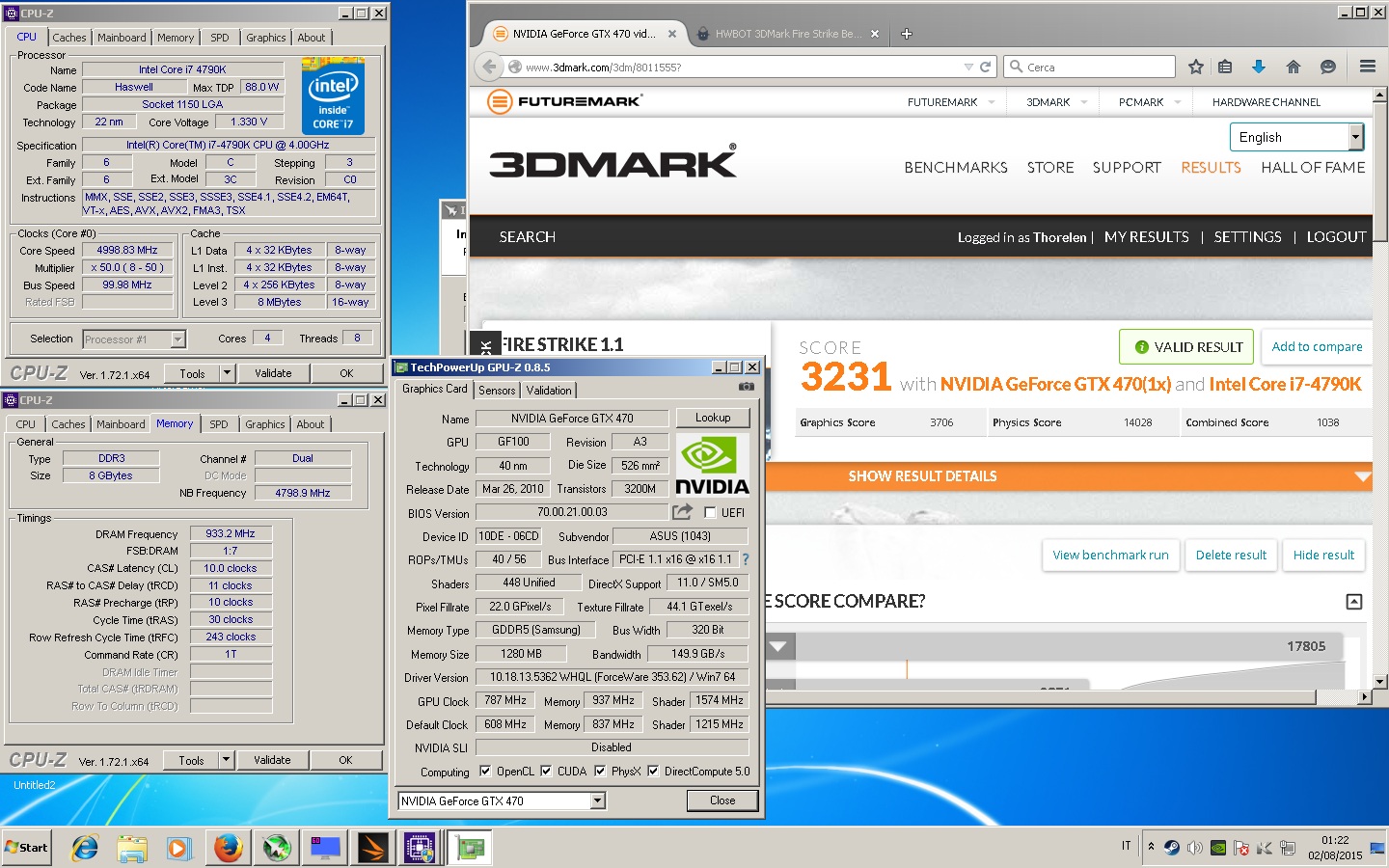Open the 3DMark orange taskbar icon
The image size is (1389, 868).
[373, 848]
